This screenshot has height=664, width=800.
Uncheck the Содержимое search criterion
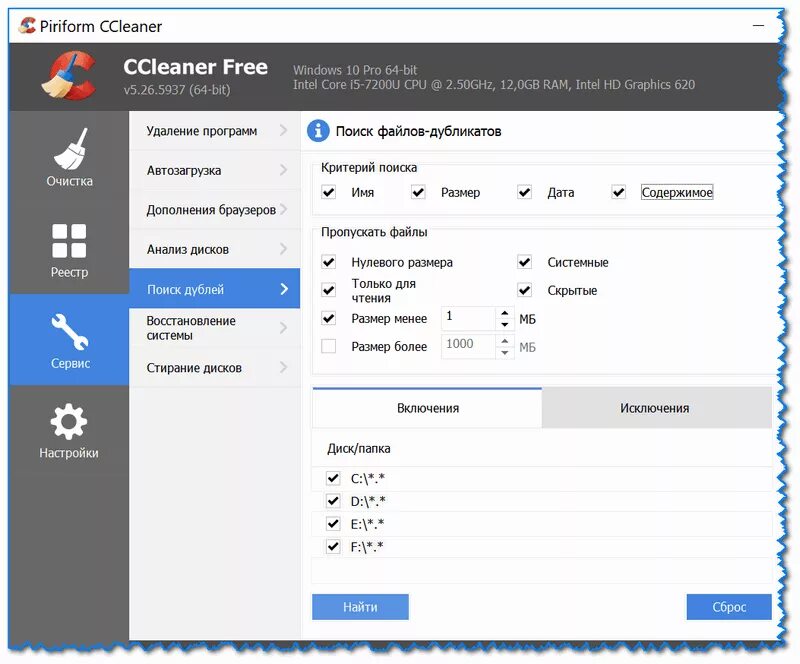tap(618, 192)
